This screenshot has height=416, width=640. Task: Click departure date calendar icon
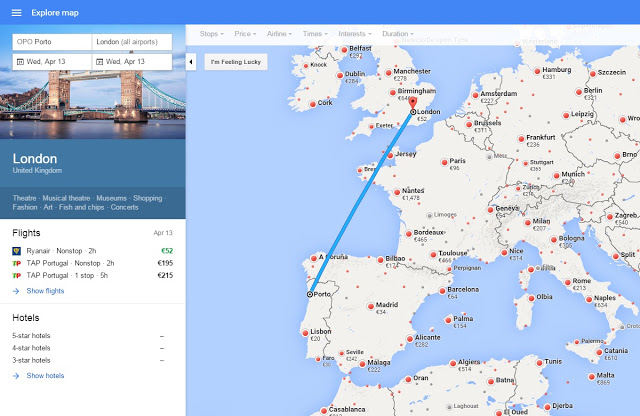(x=20, y=62)
